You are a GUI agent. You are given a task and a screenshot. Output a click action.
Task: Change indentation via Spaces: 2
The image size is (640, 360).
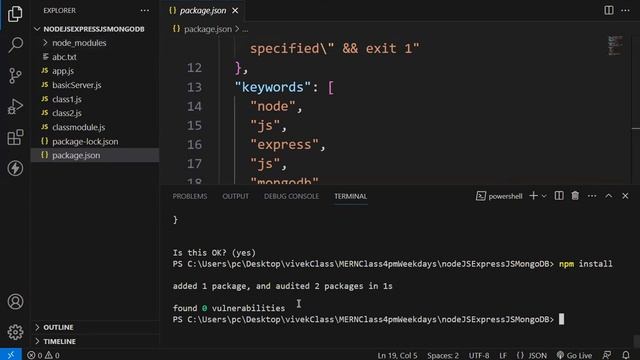click(443, 356)
